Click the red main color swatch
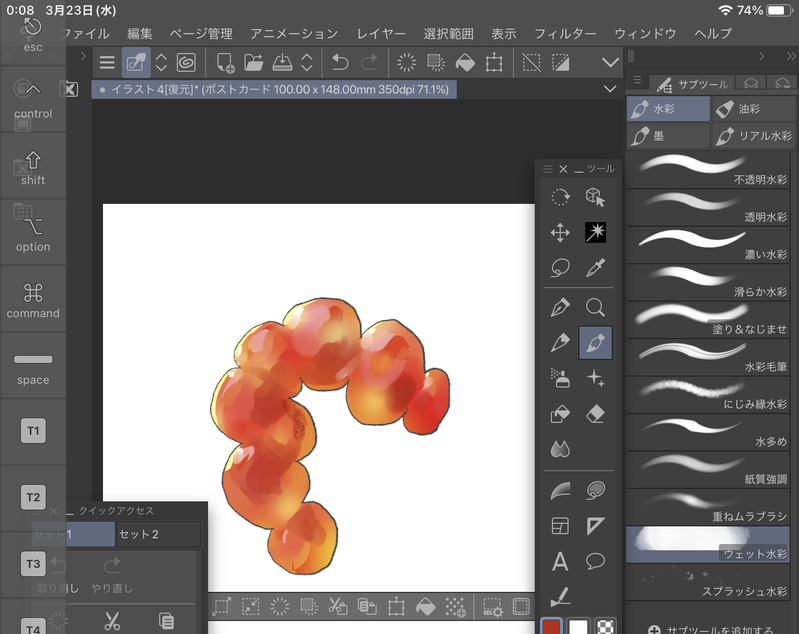This screenshot has height=634, width=799. pyautogui.click(x=551, y=627)
